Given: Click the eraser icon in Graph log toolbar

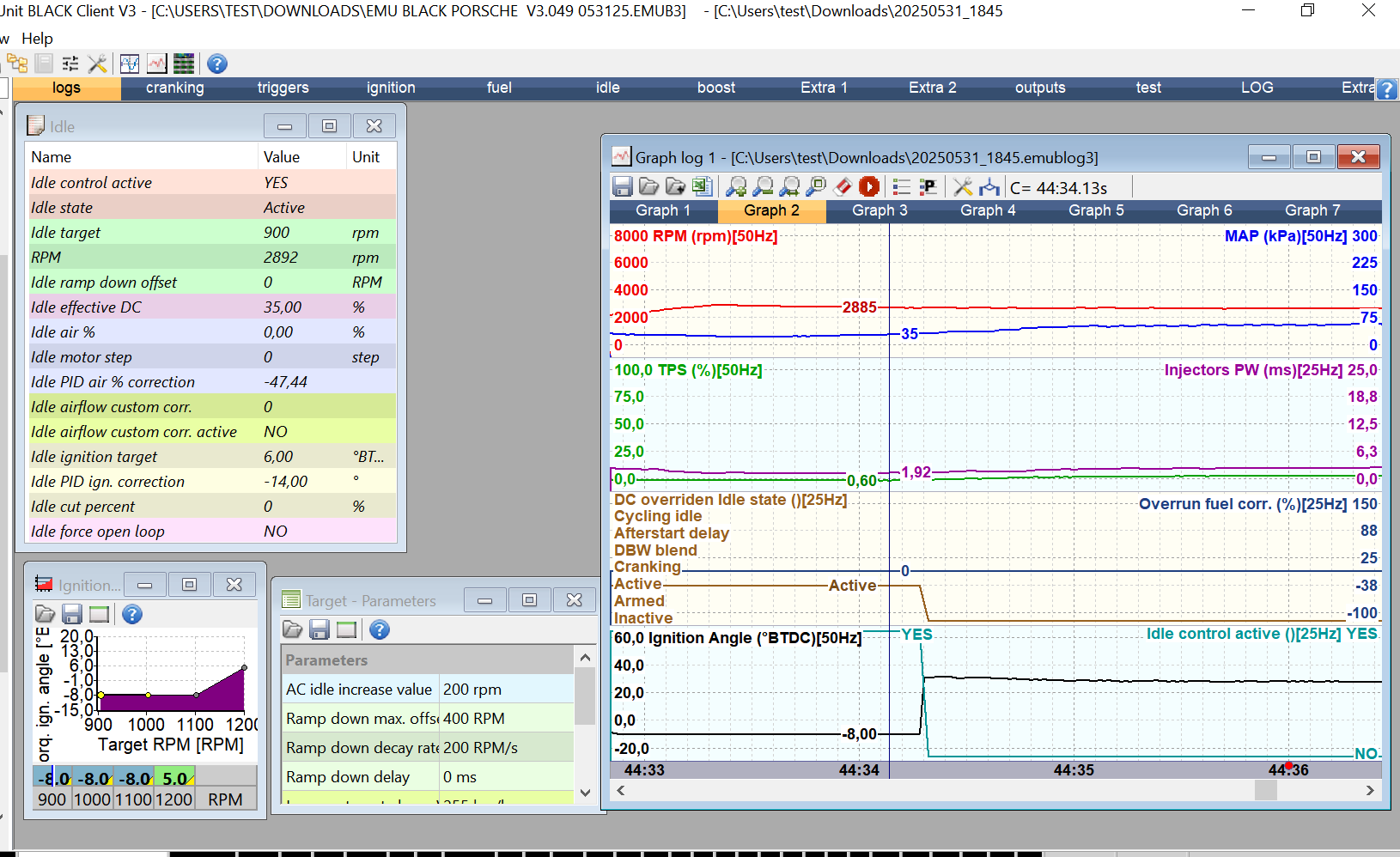Looking at the screenshot, I should tap(843, 186).
